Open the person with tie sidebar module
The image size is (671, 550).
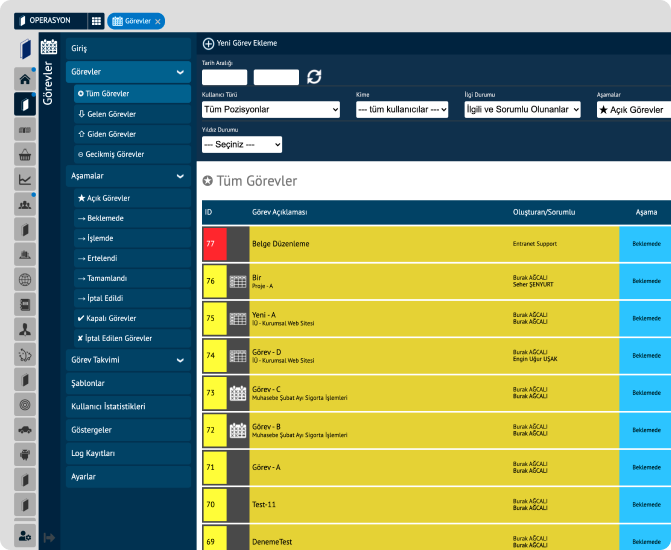coord(25,330)
